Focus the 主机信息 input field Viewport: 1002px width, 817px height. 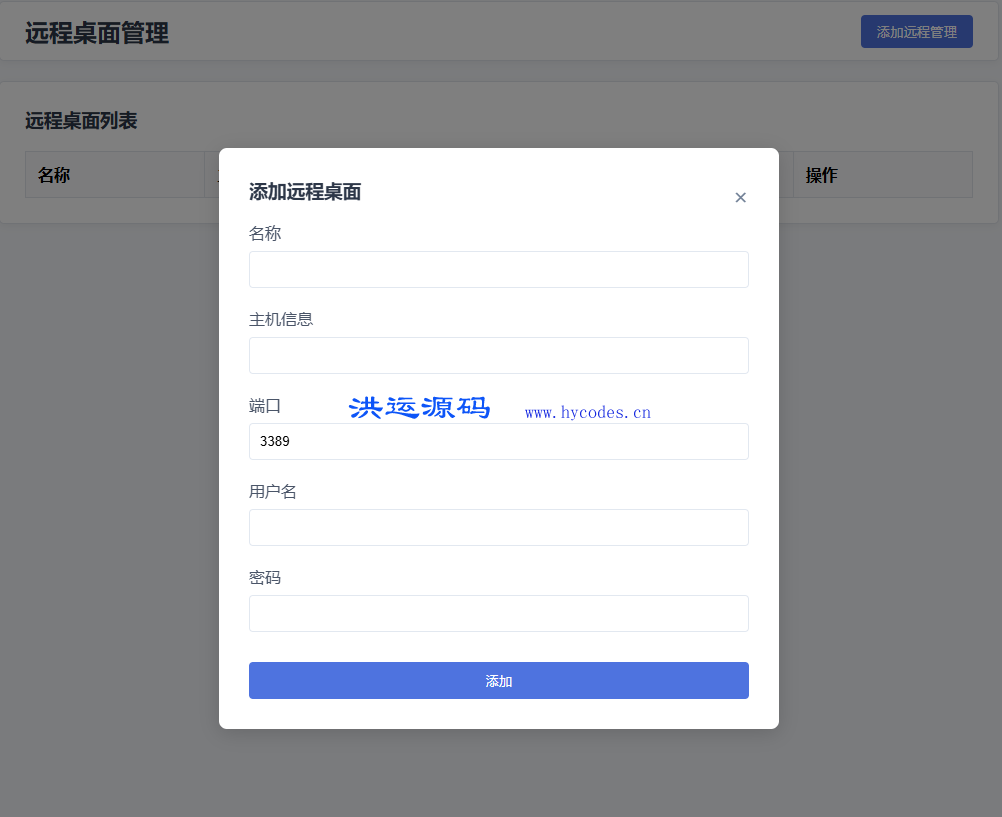coord(498,355)
